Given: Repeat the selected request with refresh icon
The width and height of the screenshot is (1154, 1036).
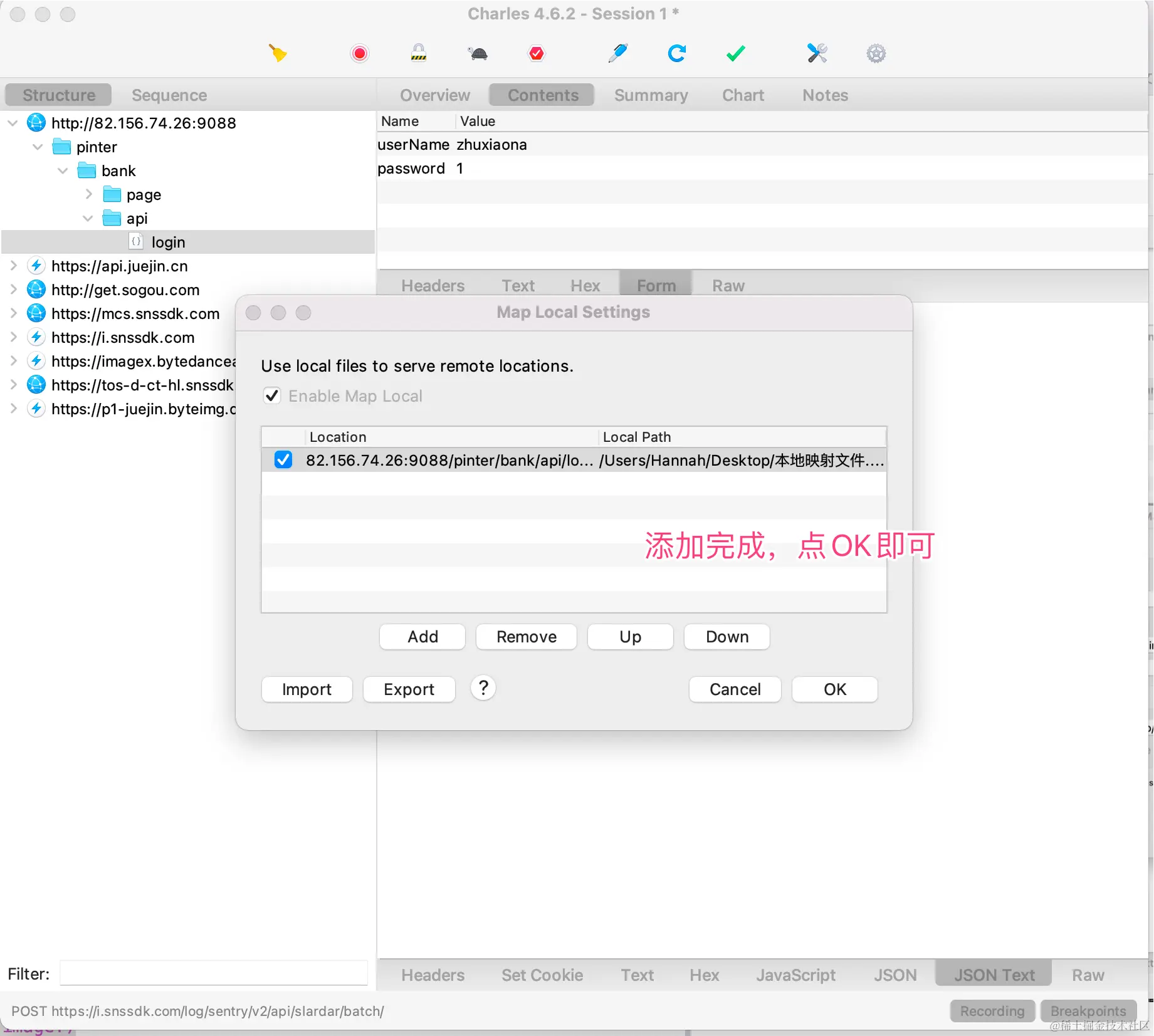Looking at the screenshot, I should coord(677,53).
